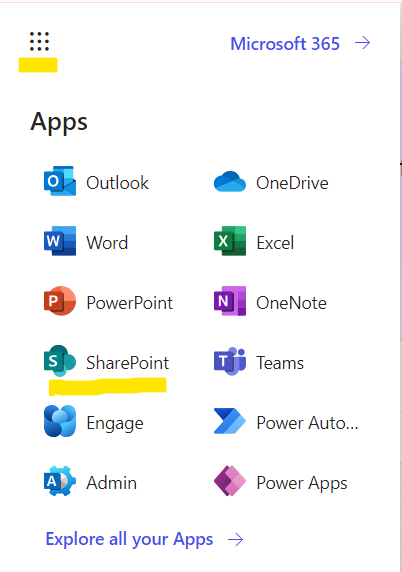Open the Power Automate icon
This screenshot has width=402, height=572.
click(230, 421)
